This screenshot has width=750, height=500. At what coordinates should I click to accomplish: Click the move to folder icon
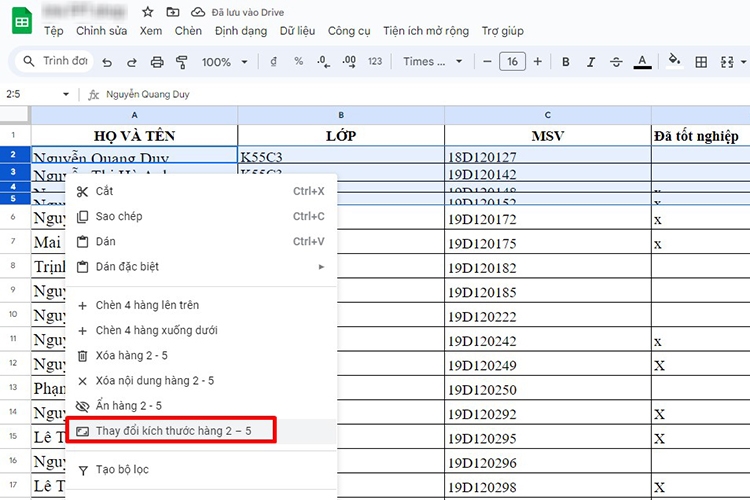pyautogui.click(x=173, y=12)
